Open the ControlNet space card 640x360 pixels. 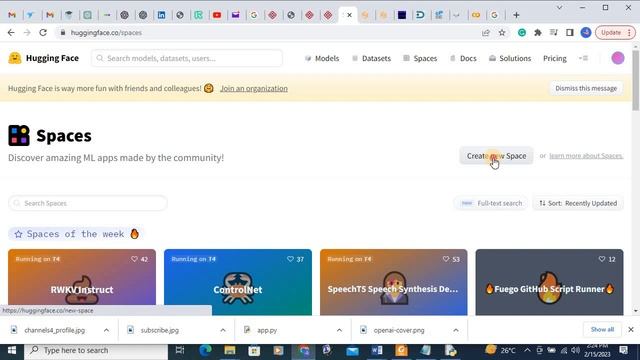pyautogui.click(x=238, y=282)
